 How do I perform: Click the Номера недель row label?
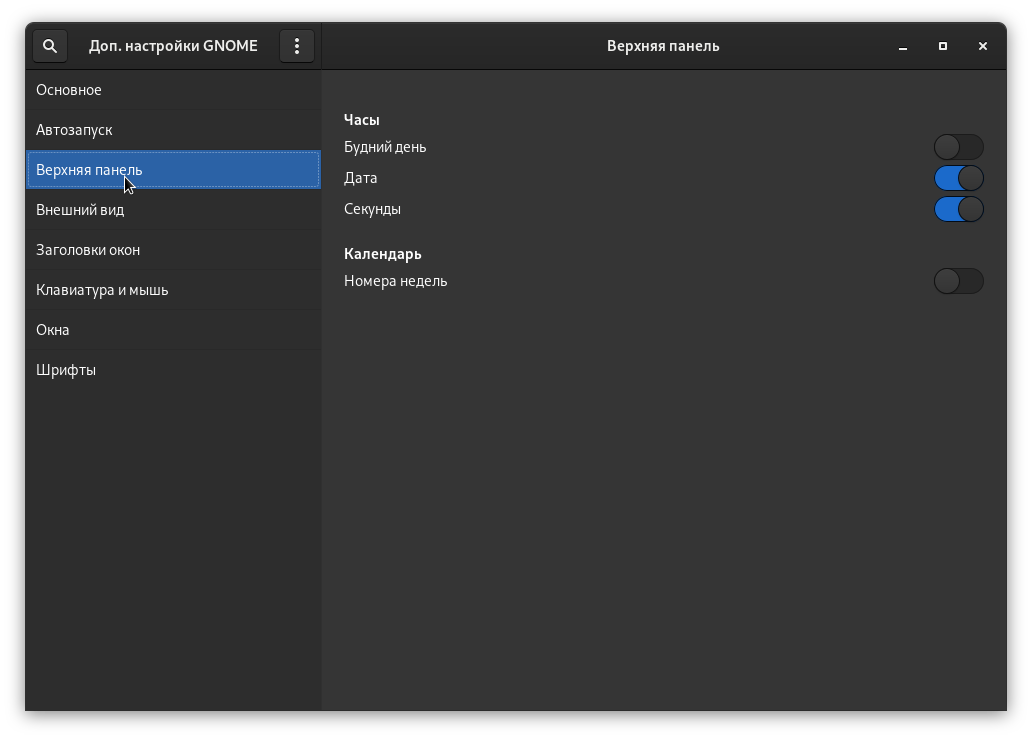(x=396, y=281)
